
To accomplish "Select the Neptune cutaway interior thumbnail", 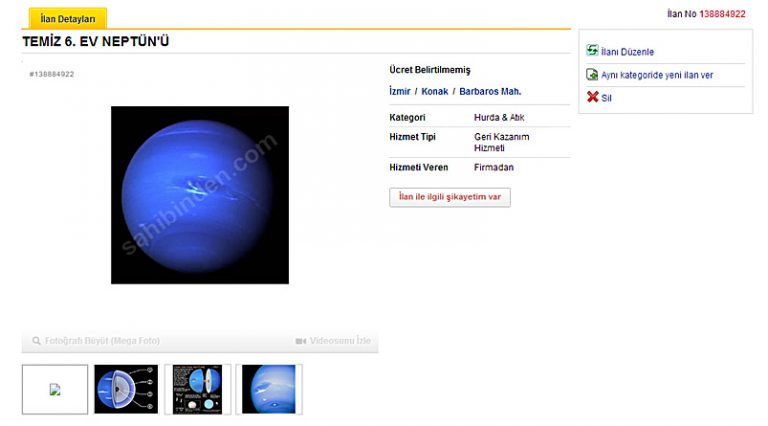I will click(126, 389).
